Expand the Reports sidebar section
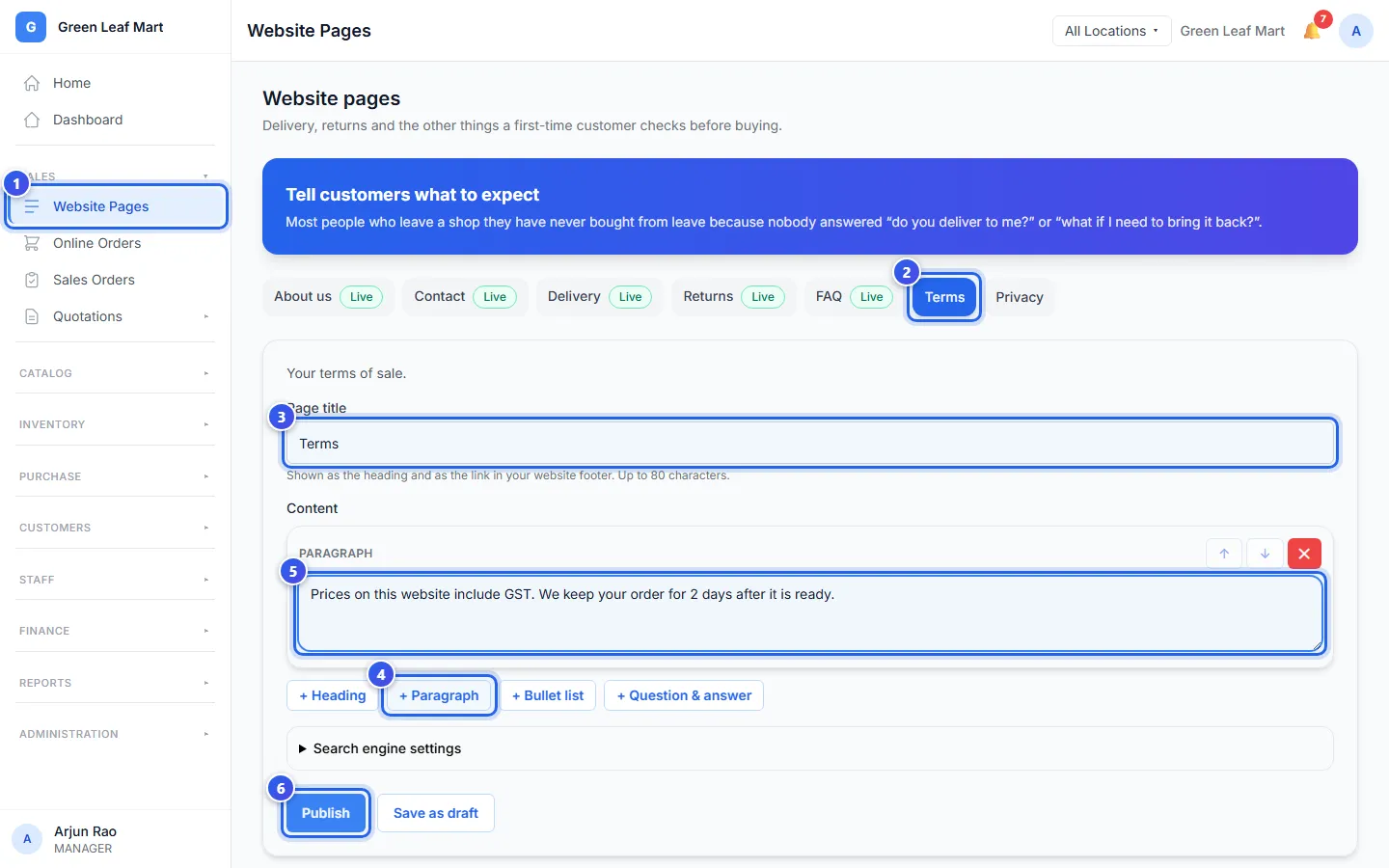 tap(116, 683)
